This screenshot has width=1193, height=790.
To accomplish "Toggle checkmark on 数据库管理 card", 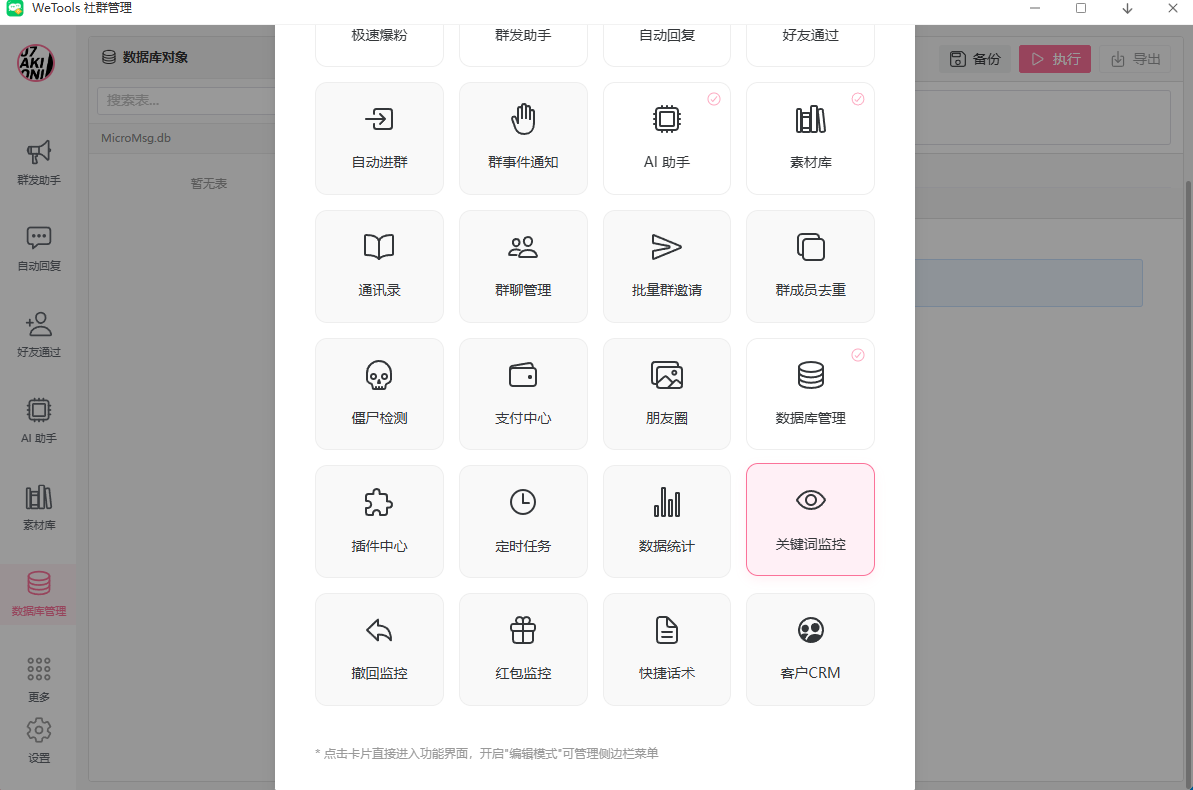I will (x=857, y=355).
